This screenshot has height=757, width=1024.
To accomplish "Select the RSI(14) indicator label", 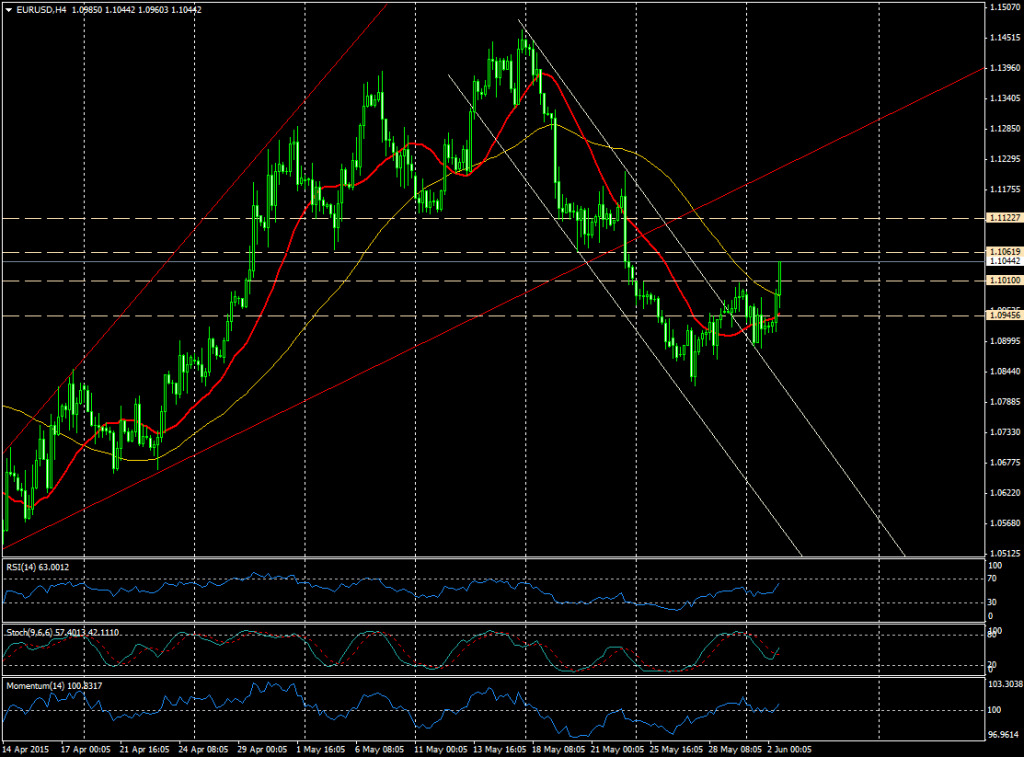I will coord(37,567).
